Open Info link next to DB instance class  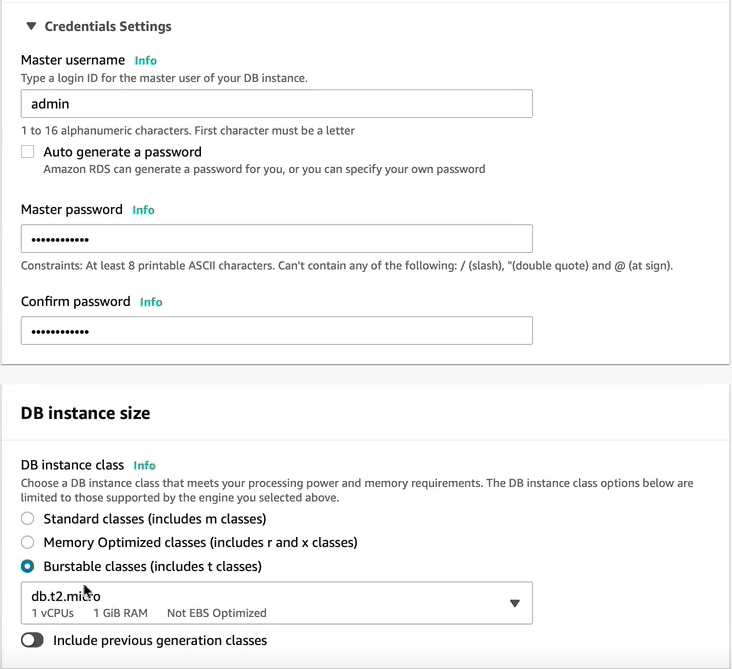[x=144, y=466]
